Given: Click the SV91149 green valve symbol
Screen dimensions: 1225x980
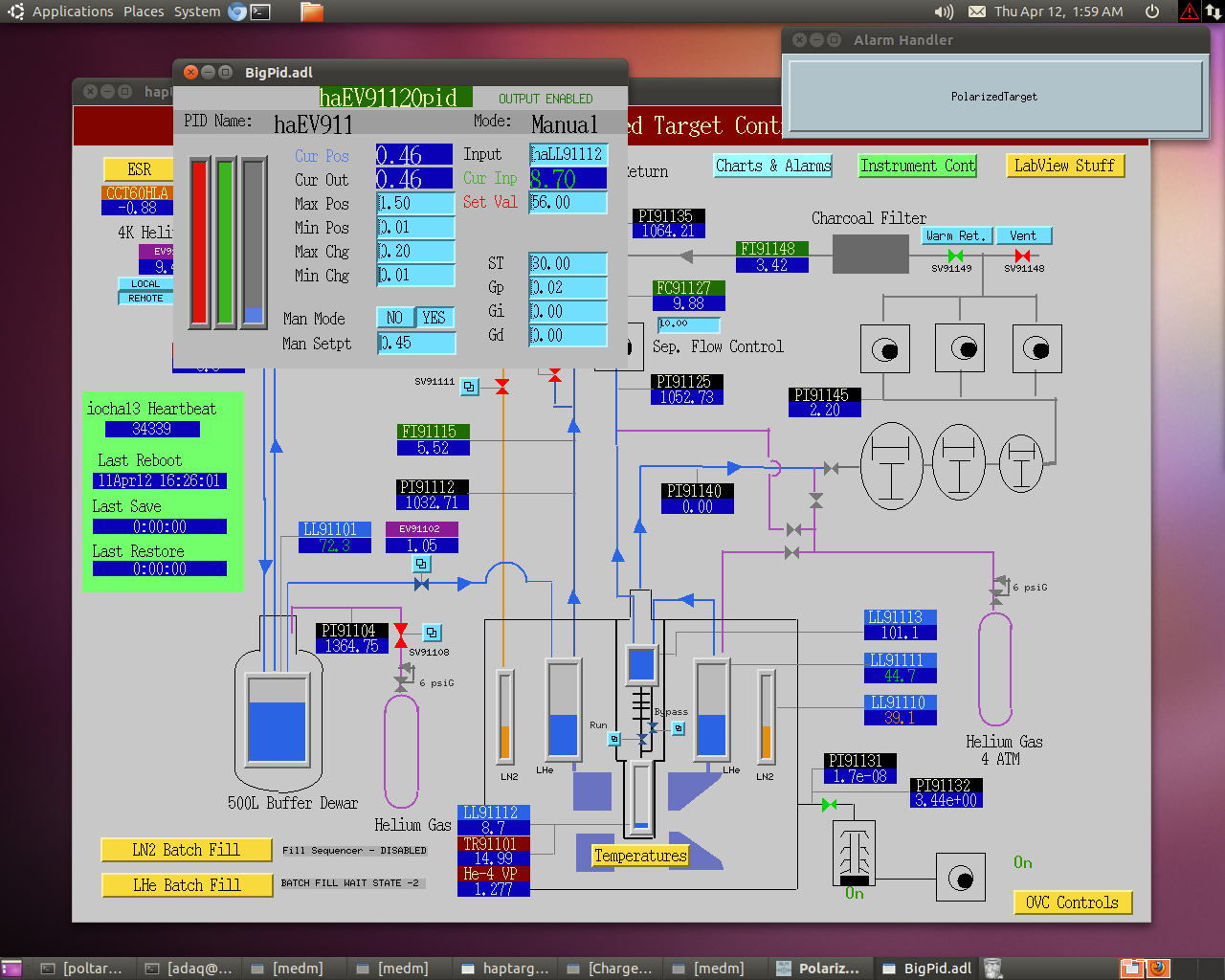Looking at the screenshot, I should pos(955,256).
